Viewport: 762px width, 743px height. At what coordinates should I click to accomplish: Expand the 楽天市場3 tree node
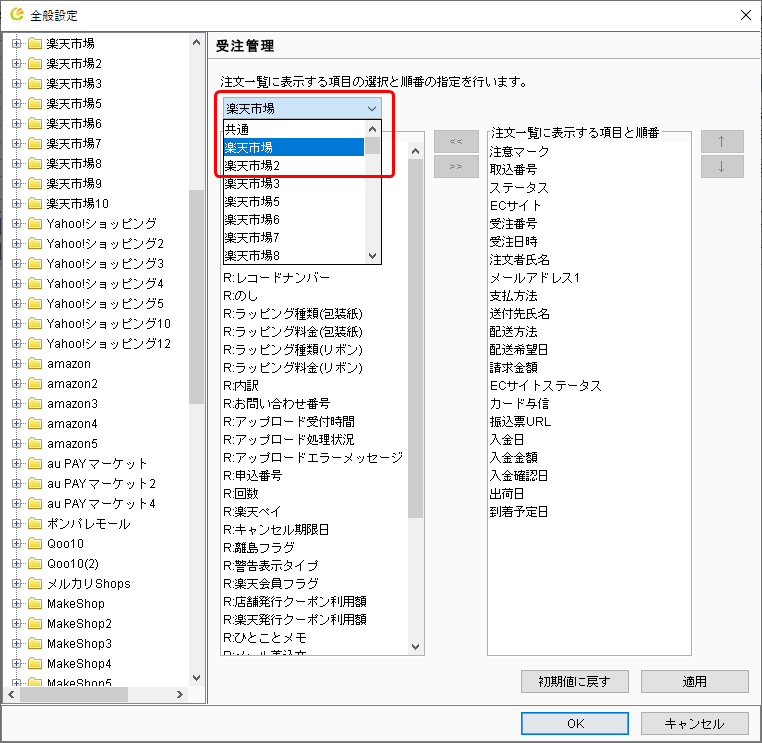17,84
